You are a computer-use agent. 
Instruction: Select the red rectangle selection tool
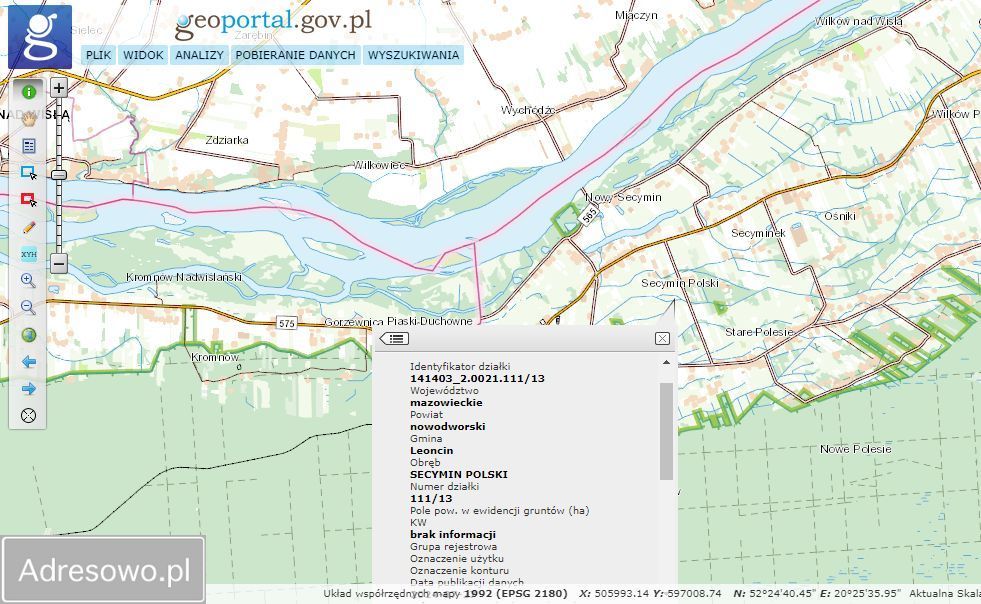click(x=28, y=200)
